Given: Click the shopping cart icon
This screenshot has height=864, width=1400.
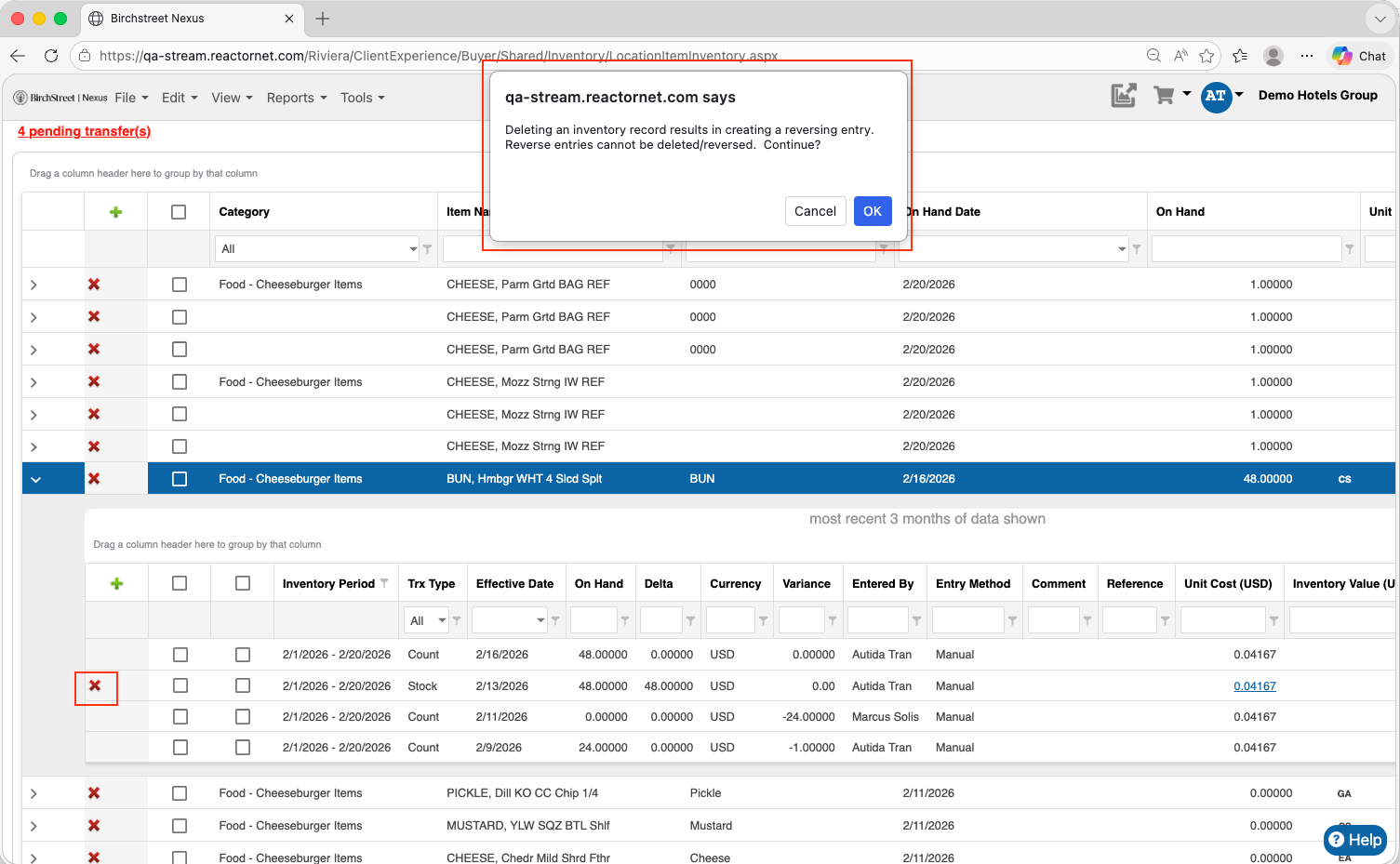Looking at the screenshot, I should coord(1163,95).
